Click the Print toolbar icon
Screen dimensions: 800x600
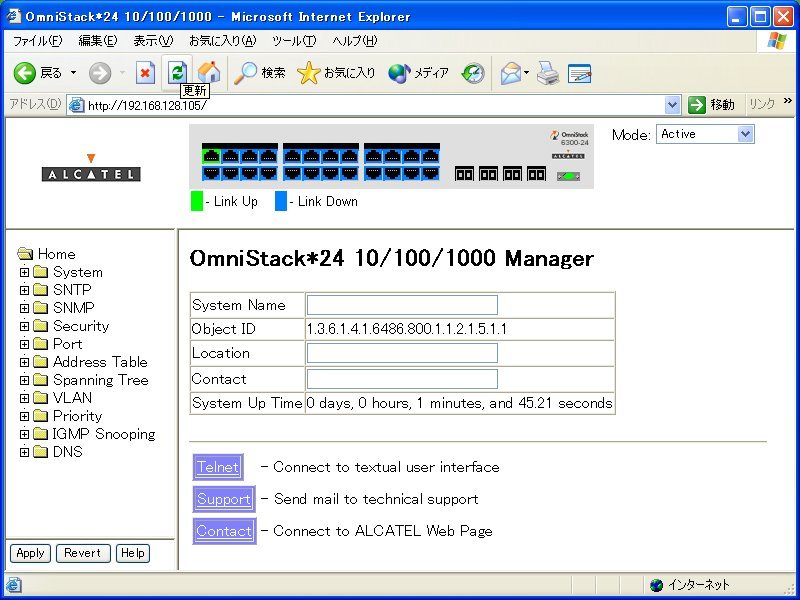point(547,73)
